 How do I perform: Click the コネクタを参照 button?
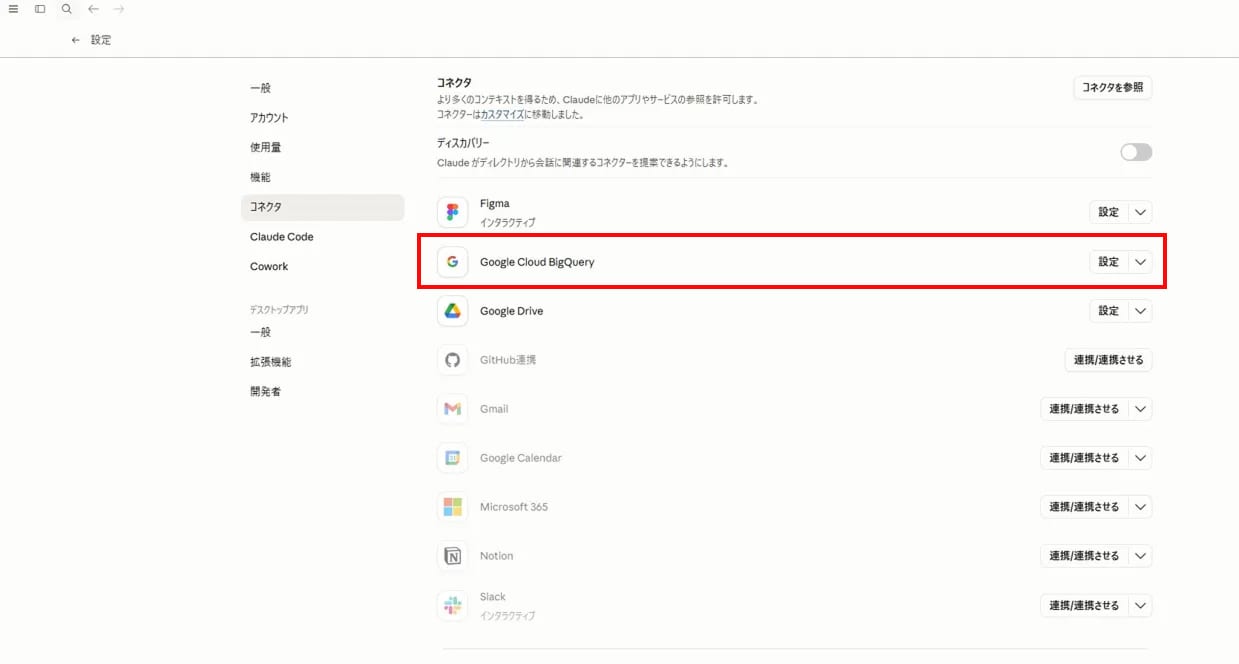1113,88
